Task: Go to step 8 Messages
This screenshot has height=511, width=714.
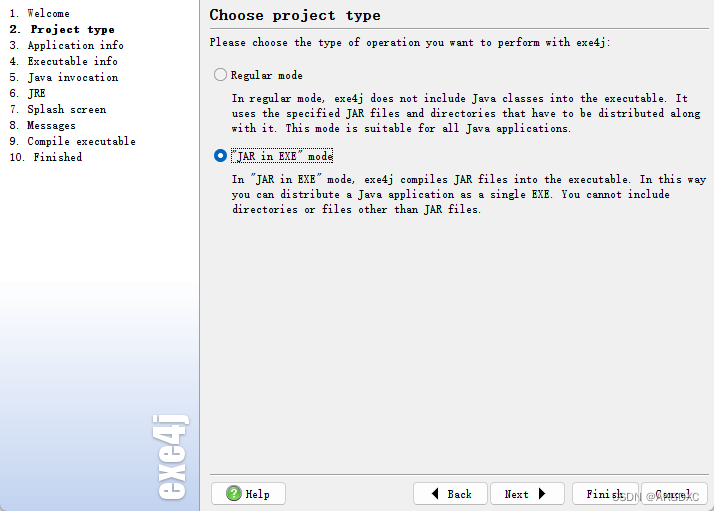Action: tap(42, 125)
